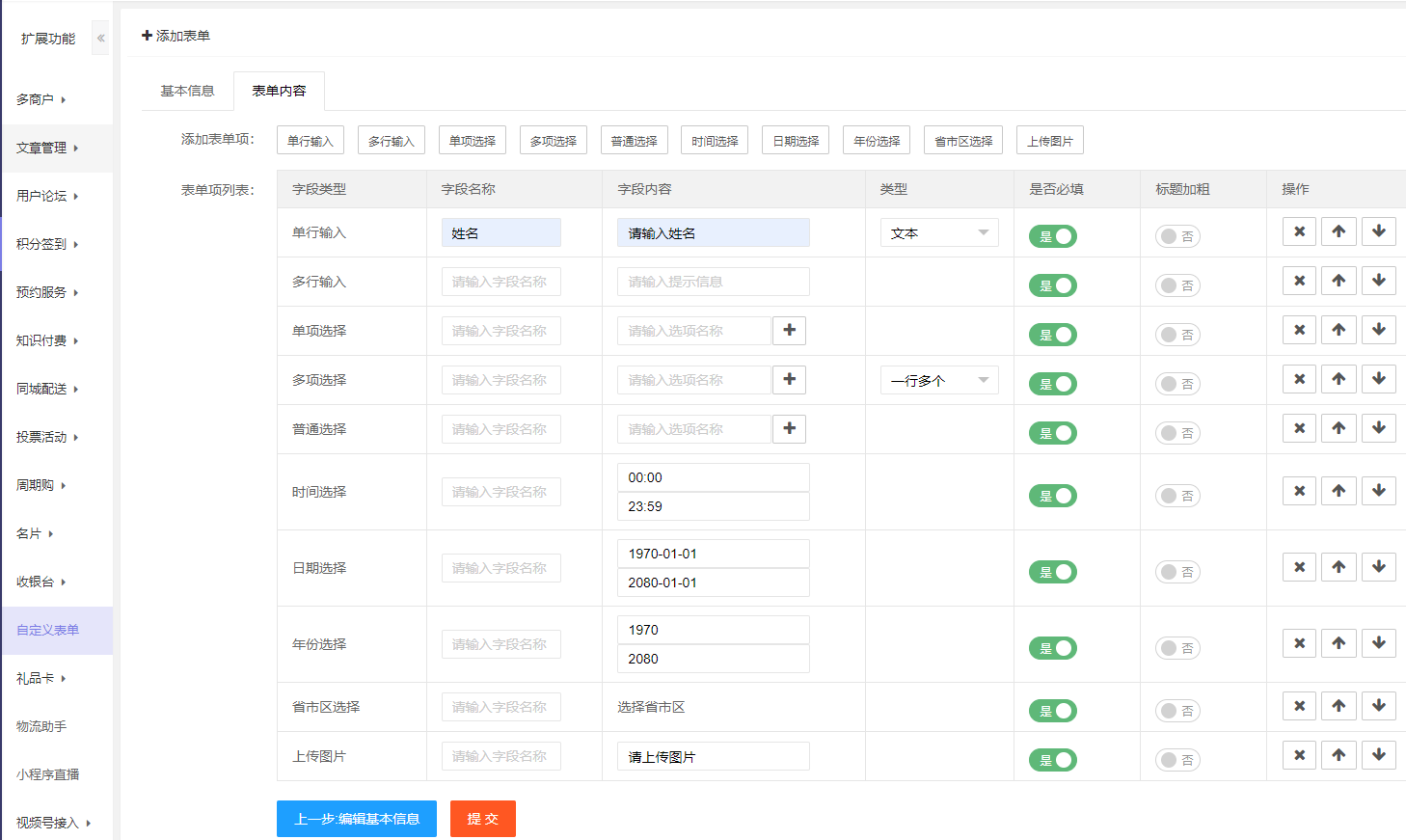Move the 多行输入 row up
This screenshot has height=840, width=1406.
[x=1338, y=281]
